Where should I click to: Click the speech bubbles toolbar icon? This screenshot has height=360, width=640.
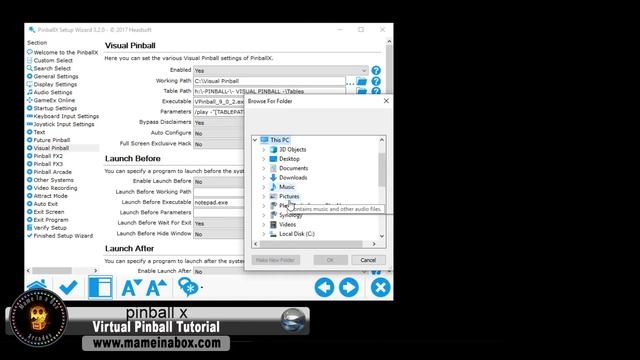[188, 287]
